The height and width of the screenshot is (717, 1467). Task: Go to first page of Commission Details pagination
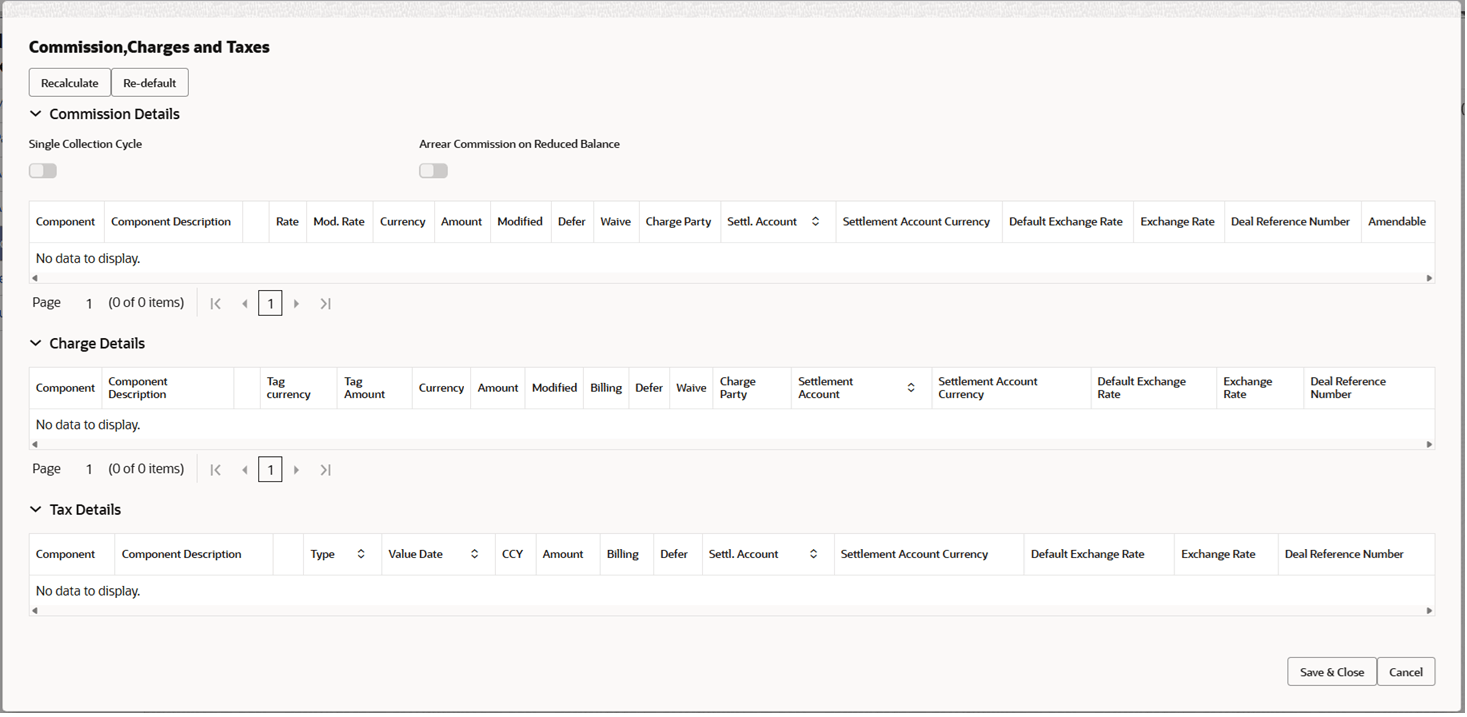click(215, 302)
